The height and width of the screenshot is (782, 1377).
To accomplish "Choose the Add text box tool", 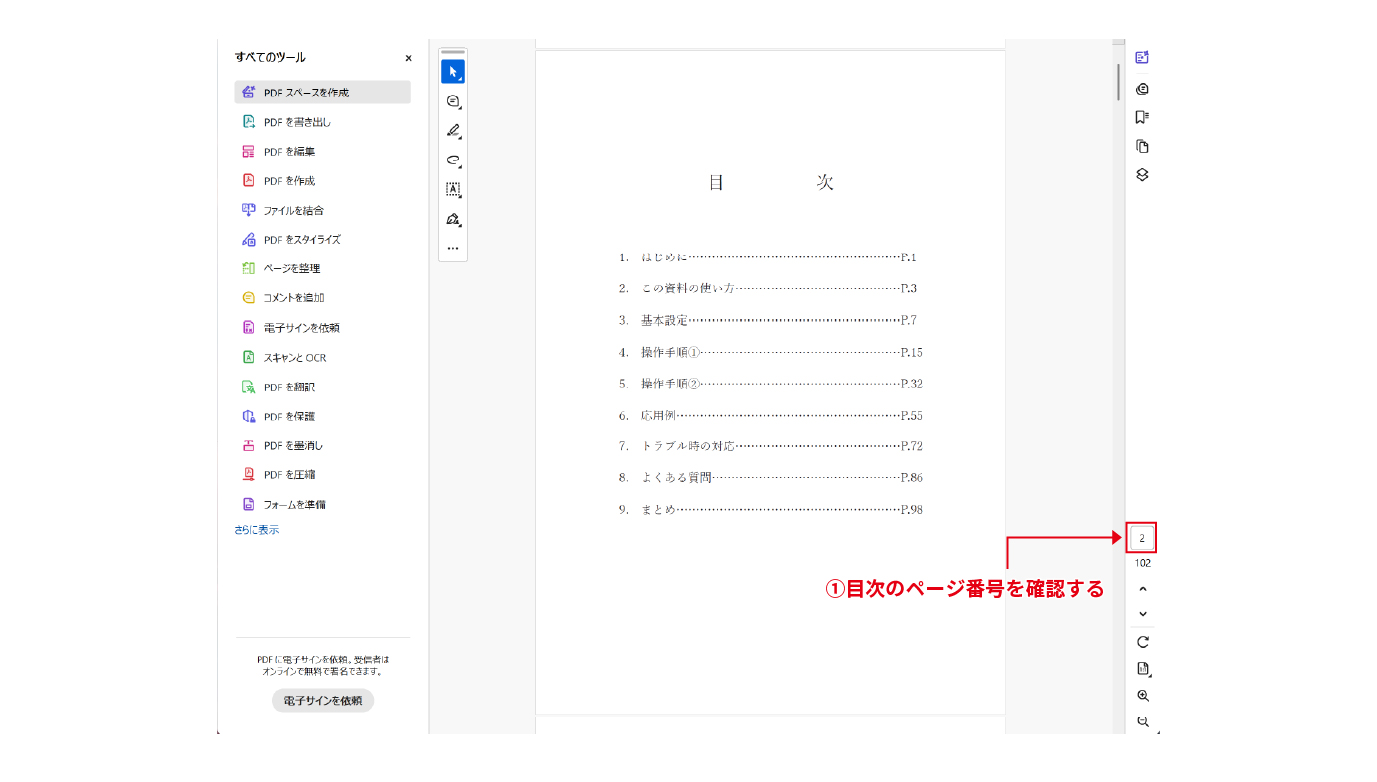I will tap(452, 188).
